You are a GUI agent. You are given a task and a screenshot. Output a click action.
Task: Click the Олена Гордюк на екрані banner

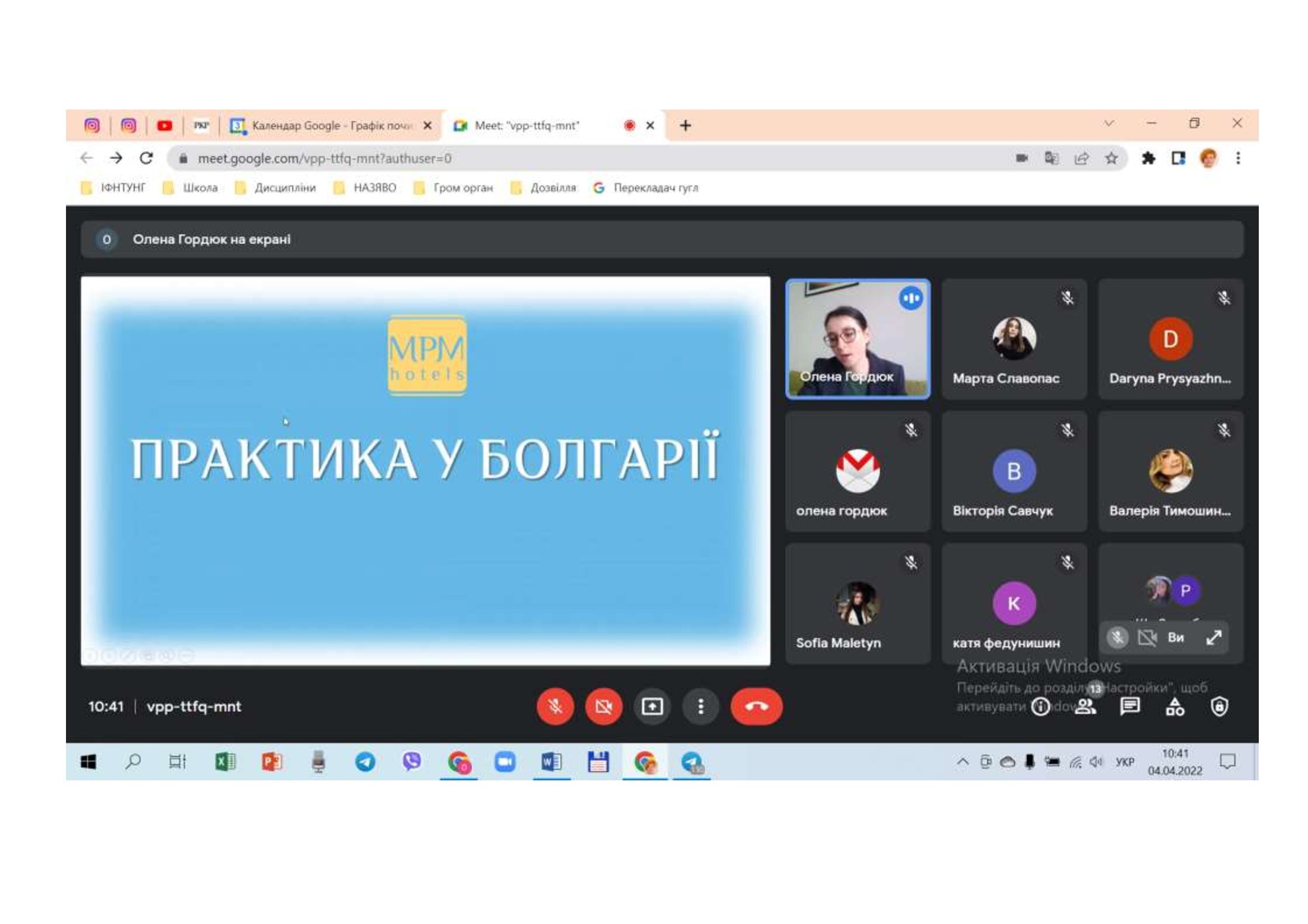pos(662,240)
